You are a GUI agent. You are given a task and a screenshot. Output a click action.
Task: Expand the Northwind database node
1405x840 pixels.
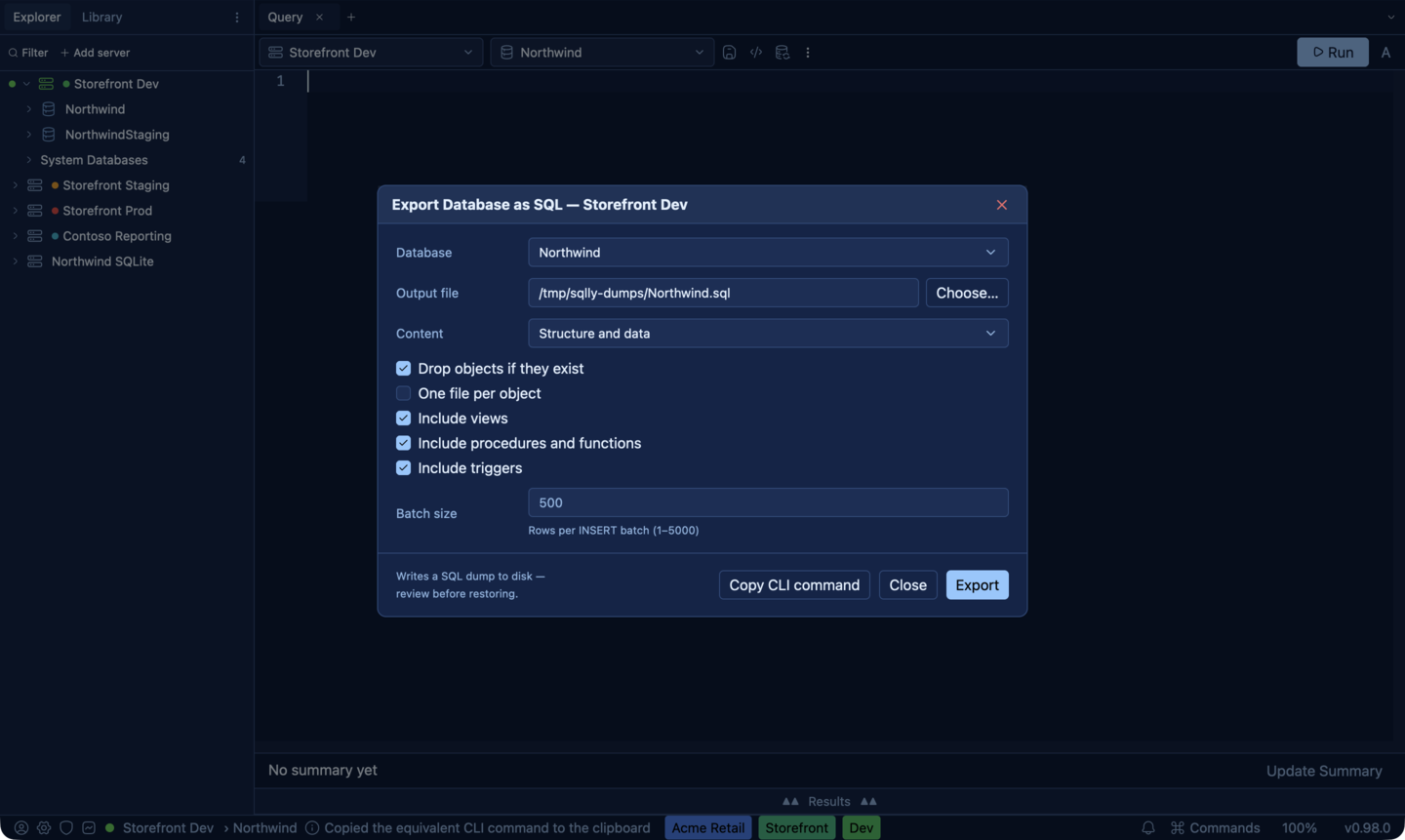click(x=28, y=109)
